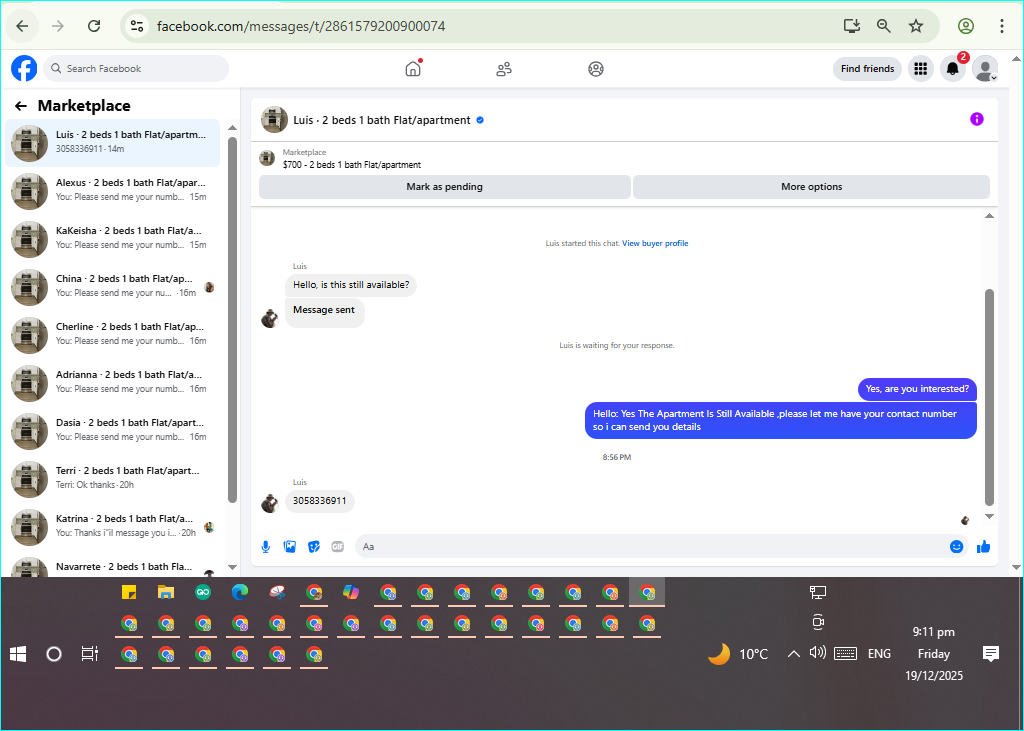Click the 'Yes, are you interested?' message
This screenshot has width=1024, height=731.
pos(917,389)
